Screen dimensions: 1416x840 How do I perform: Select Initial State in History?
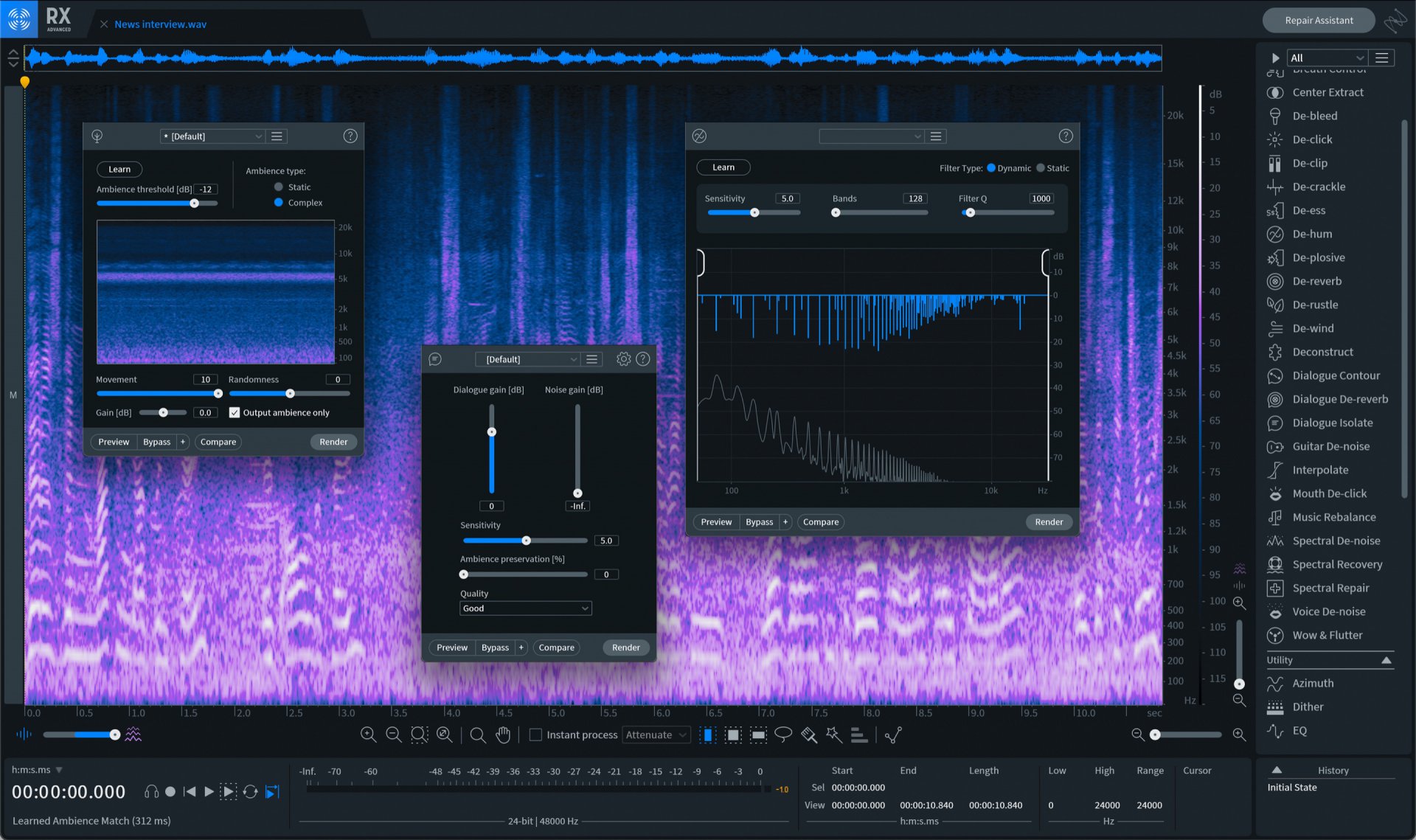click(x=1291, y=787)
